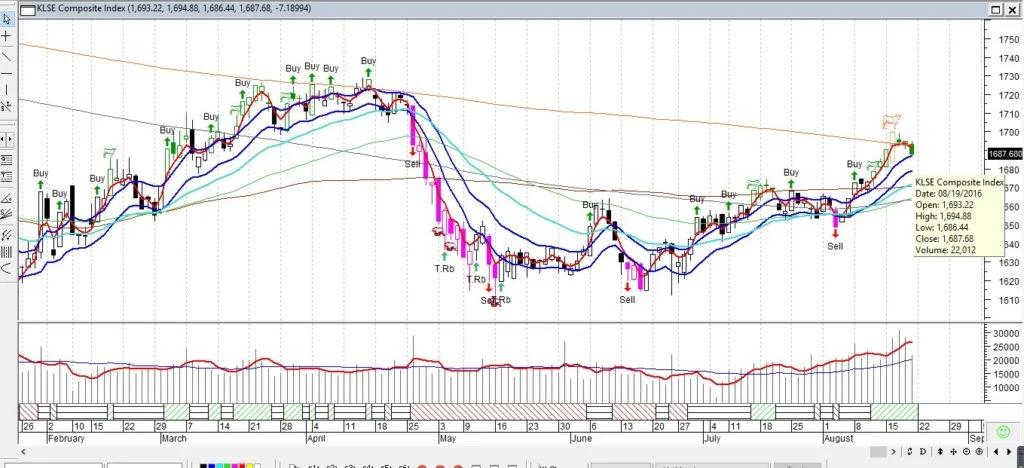Viewport: 1024px width, 468px height.
Task: Click the April month label
Action: tap(315, 439)
